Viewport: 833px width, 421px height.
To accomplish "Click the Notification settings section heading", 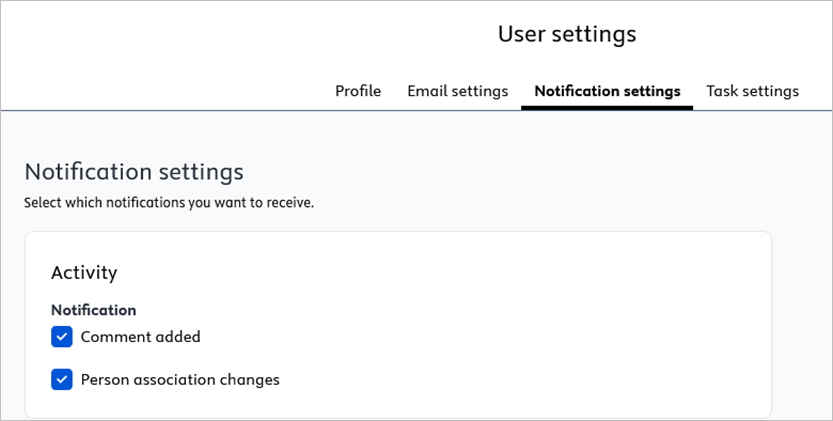I will (x=133, y=172).
